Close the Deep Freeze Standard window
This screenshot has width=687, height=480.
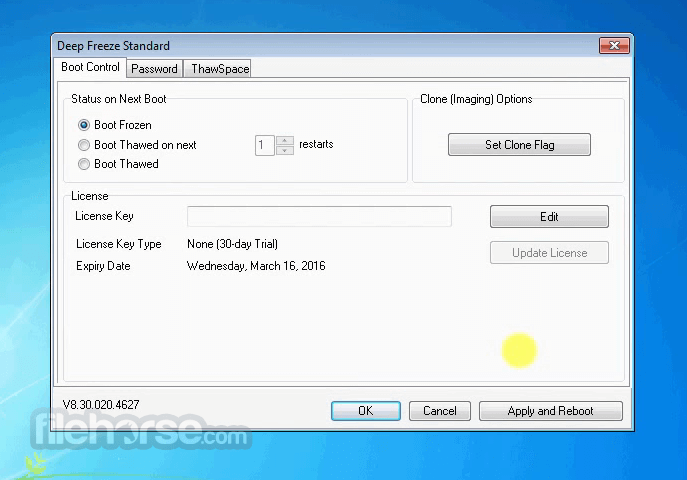coord(614,46)
